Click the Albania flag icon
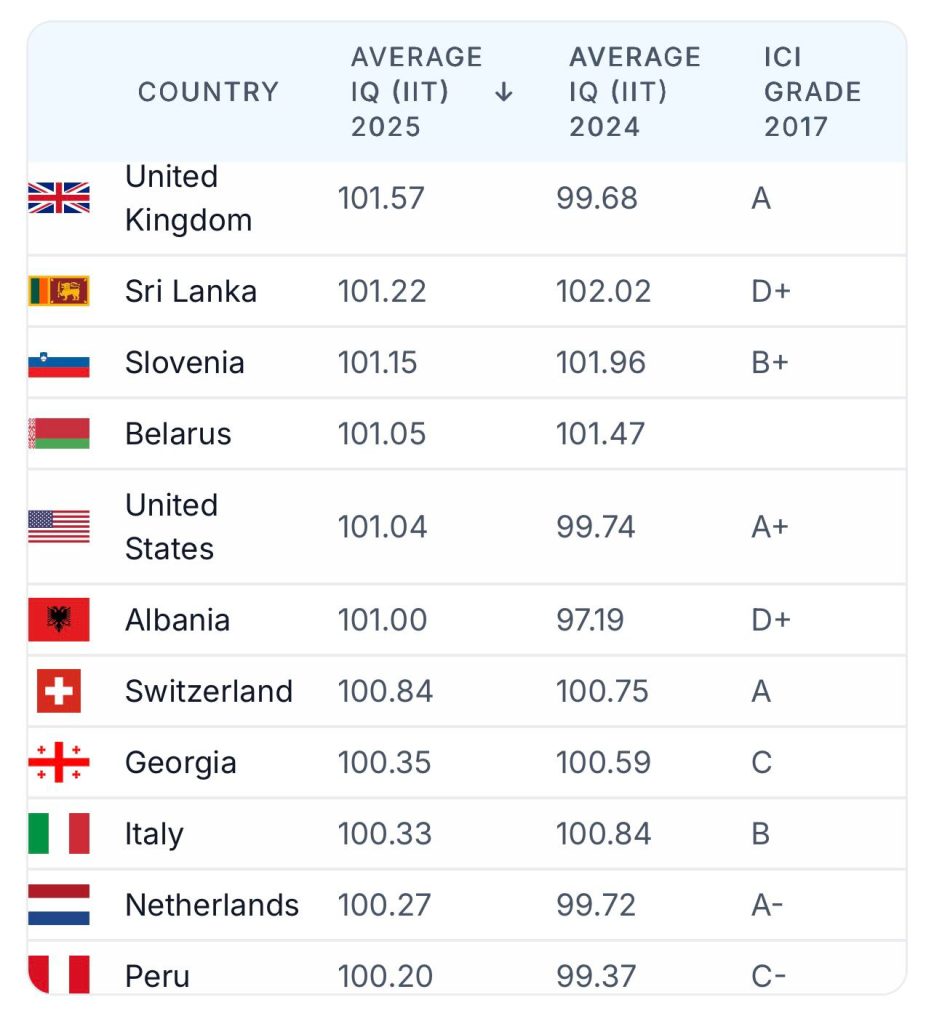Viewport: 934px width, 1024px height. (59, 619)
